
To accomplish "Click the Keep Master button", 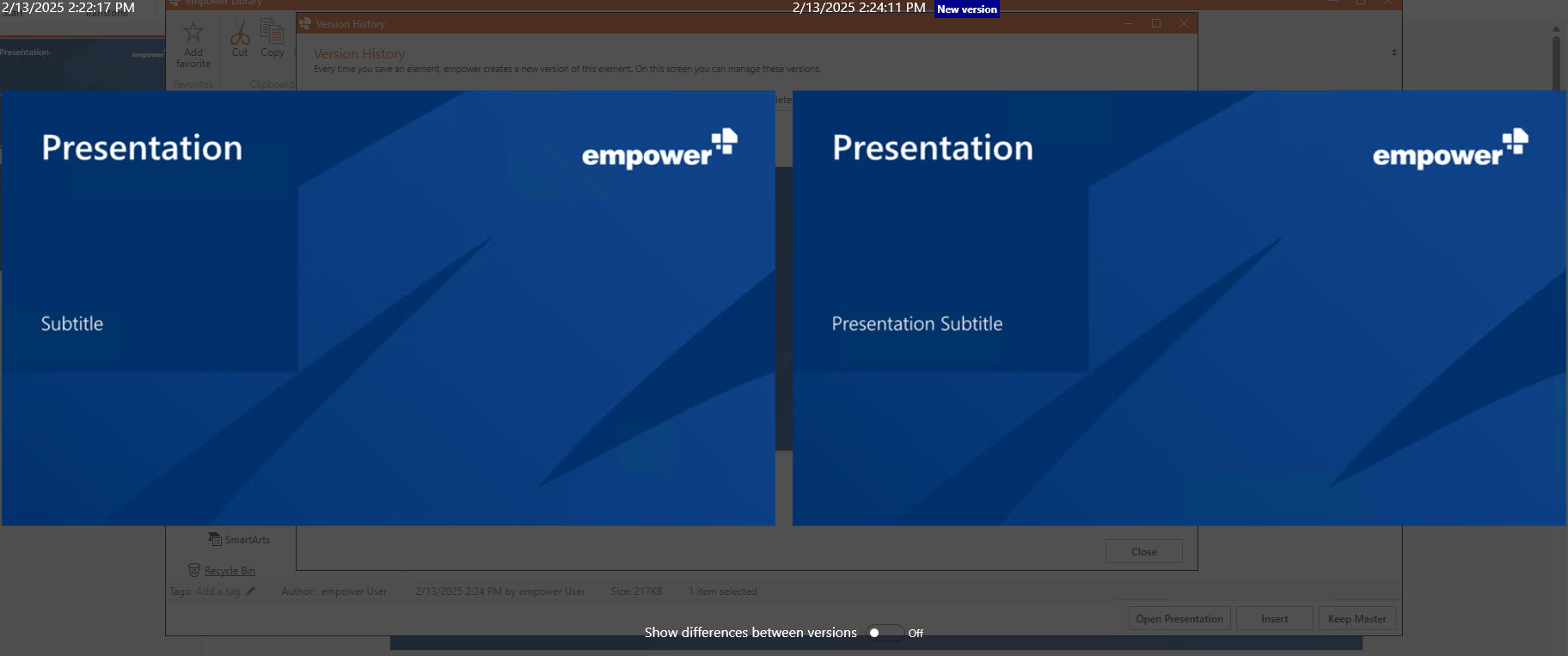I will tap(1357, 619).
